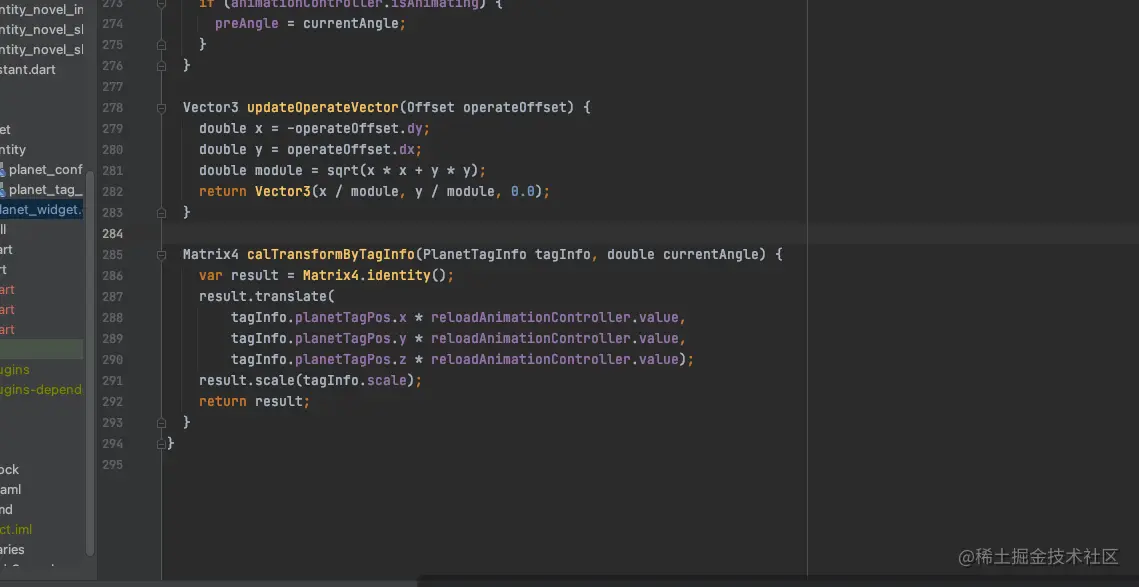Click the fold-end marker on line 293

[161, 422]
